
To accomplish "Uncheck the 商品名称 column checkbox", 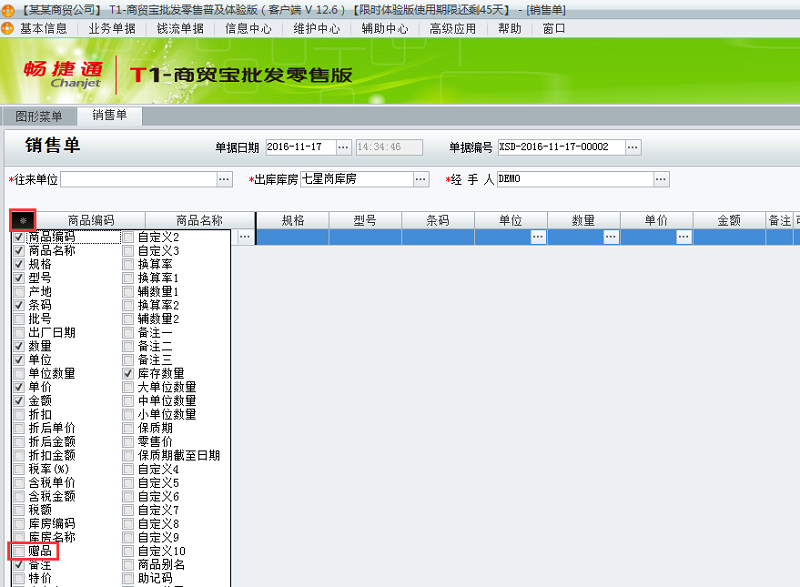I will (19, 250).
